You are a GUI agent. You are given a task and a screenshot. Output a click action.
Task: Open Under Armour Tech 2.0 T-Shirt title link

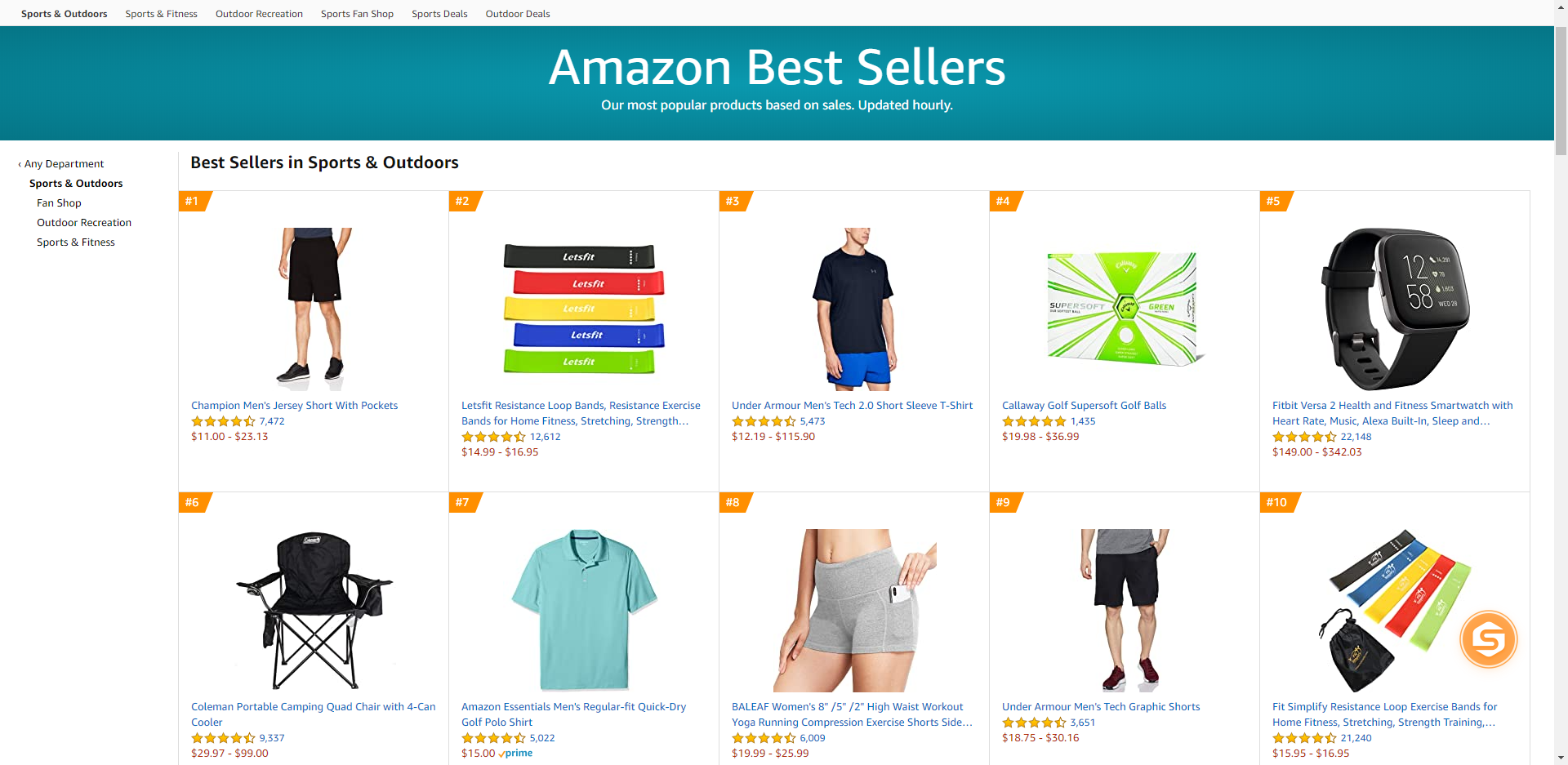point(852,406)
